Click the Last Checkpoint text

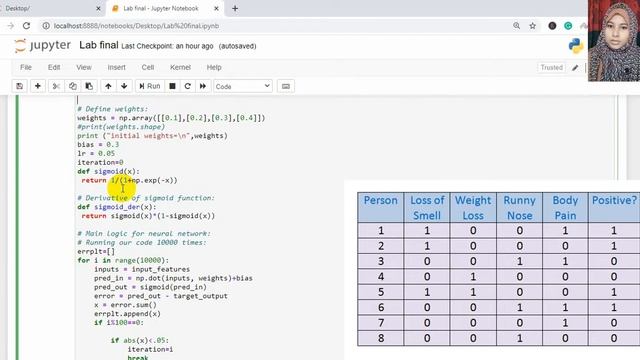tap(167, 46)
